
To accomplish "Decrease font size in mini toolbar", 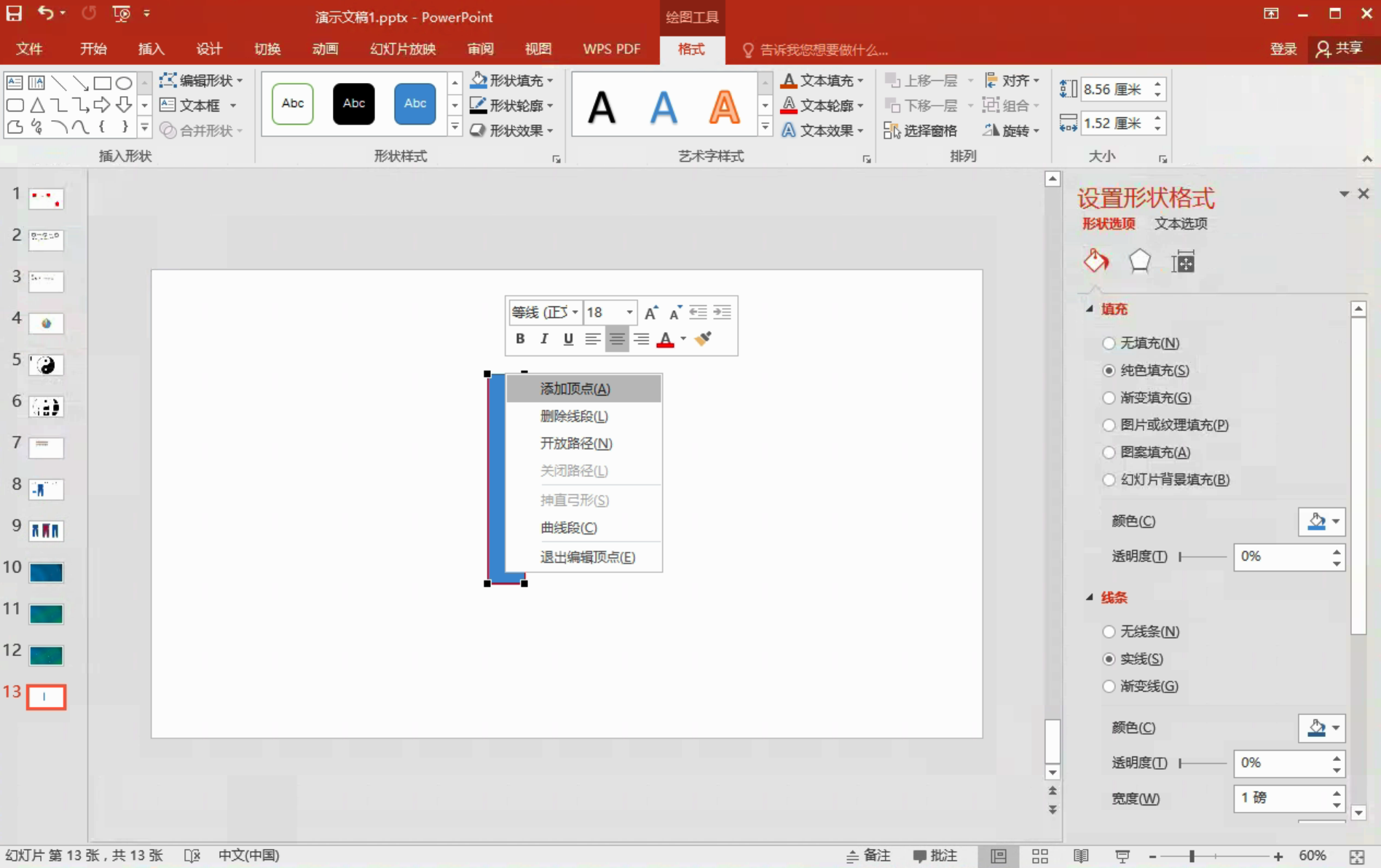I will click(x=675, y=312).
